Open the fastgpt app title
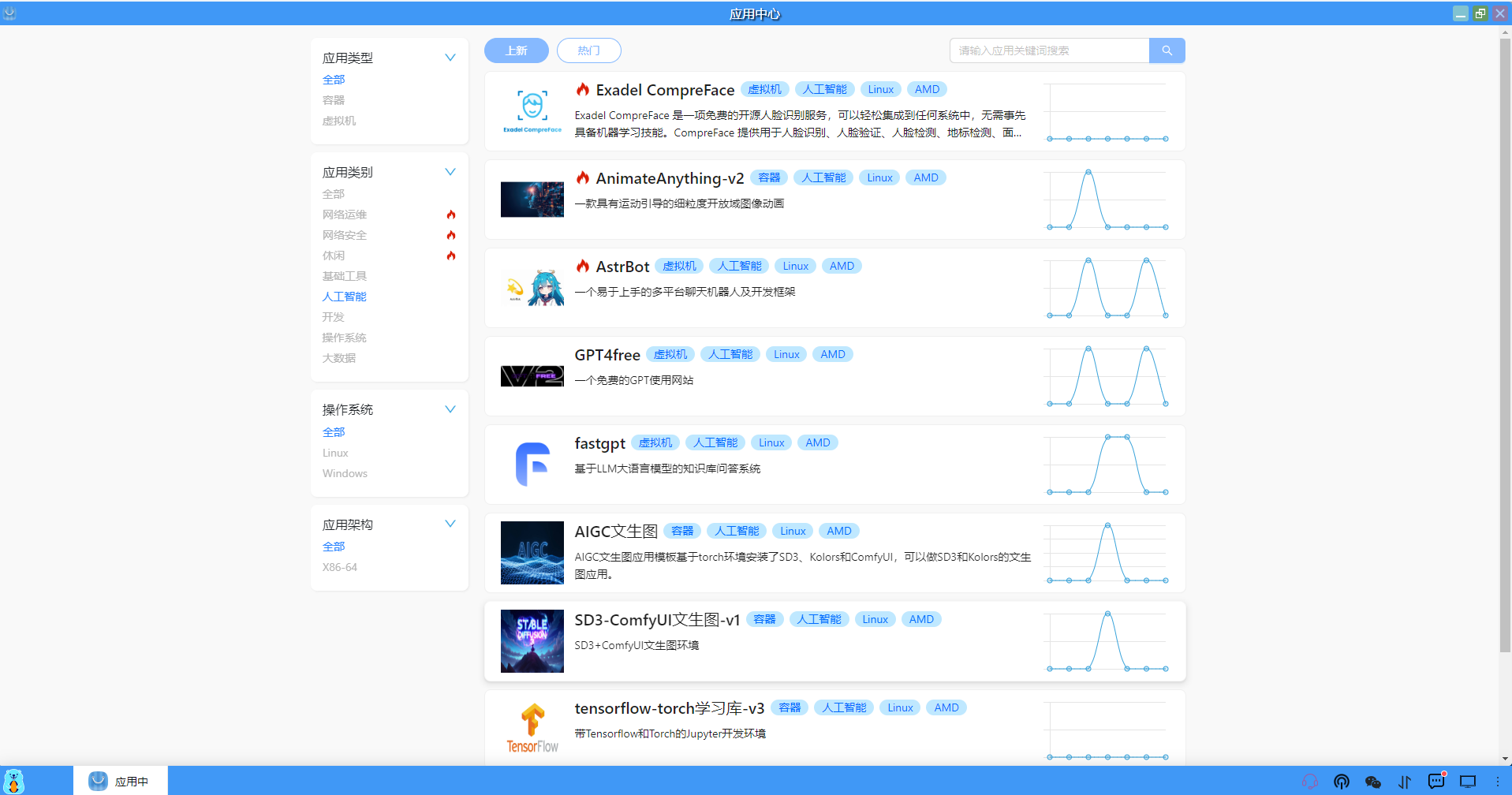This screenshot has width=1512, height=795. pos(599,443)
